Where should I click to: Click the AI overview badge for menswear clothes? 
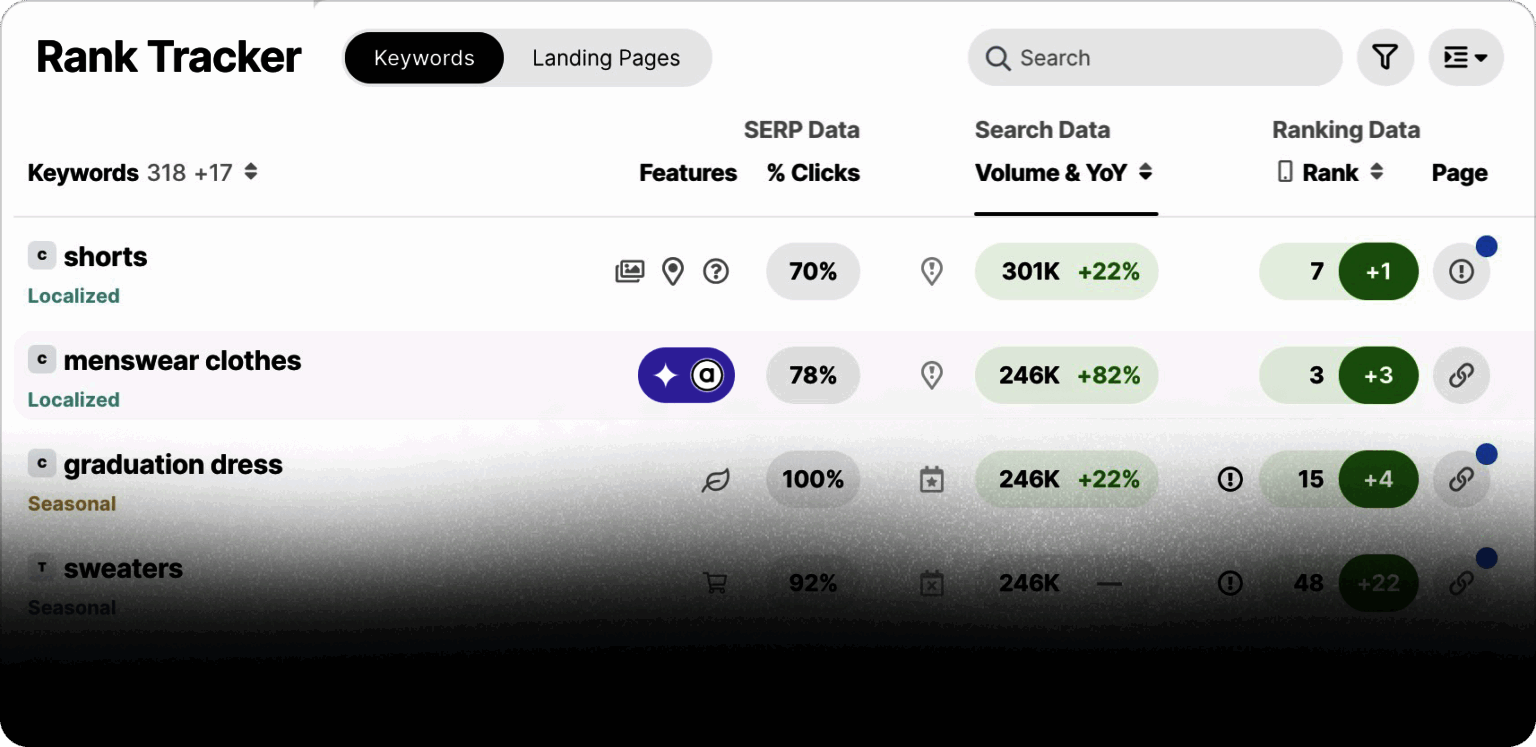[686, 375]
